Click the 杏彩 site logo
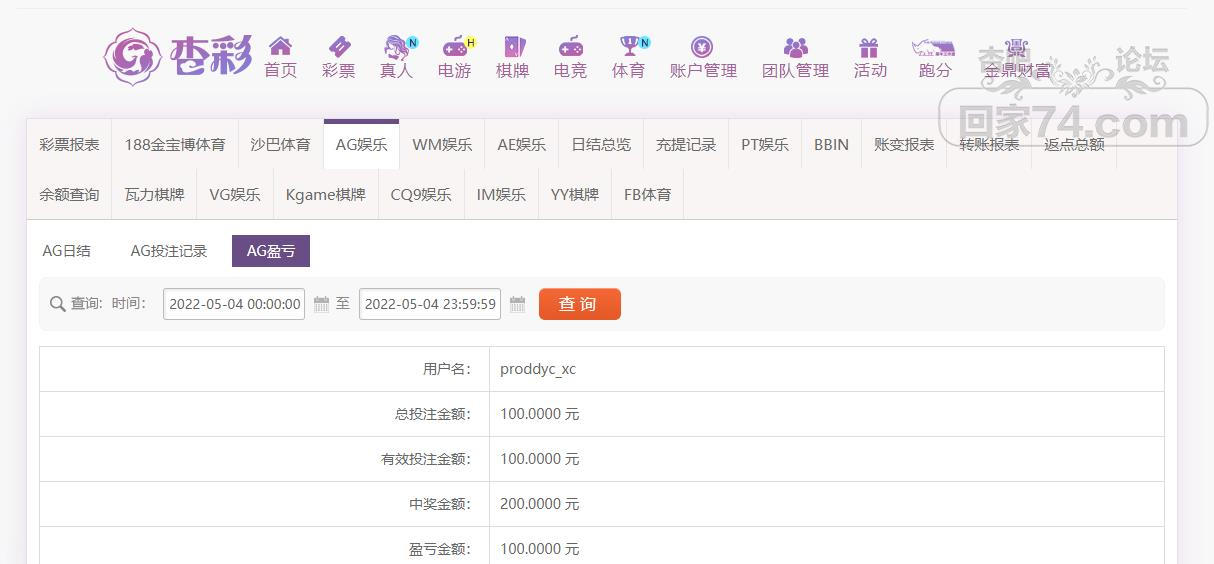The image size is (1214, 564). pyautogui.click(x=178, y=56)
